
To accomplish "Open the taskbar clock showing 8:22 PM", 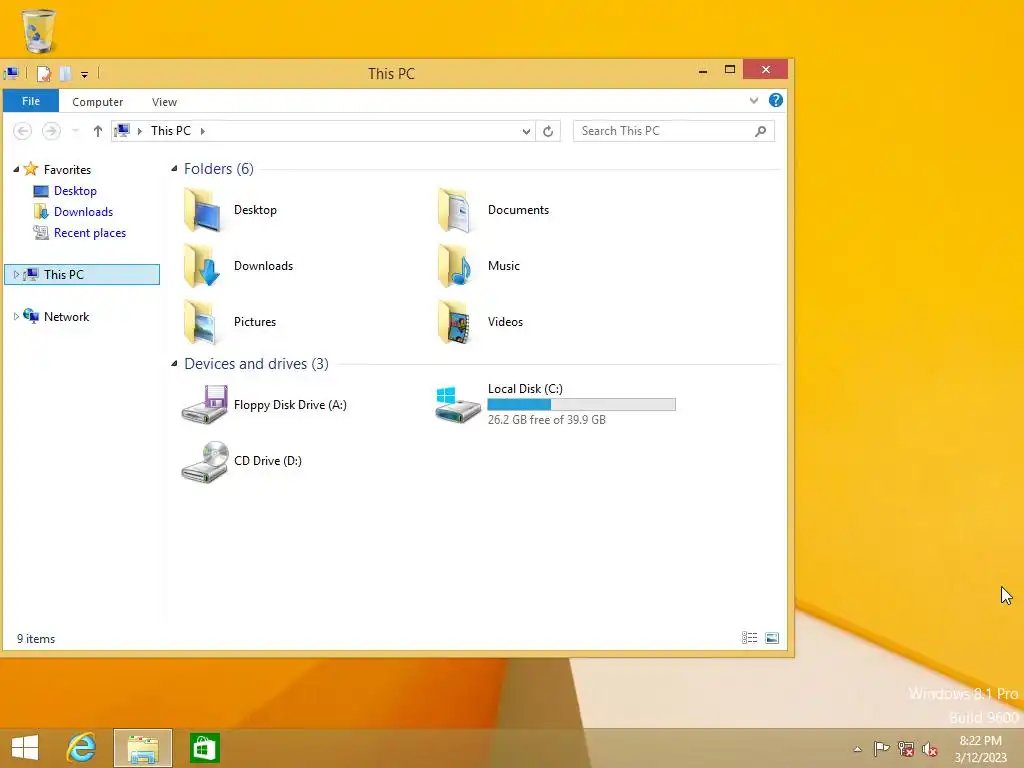I will pyautogui.click(x=980, y=749).
